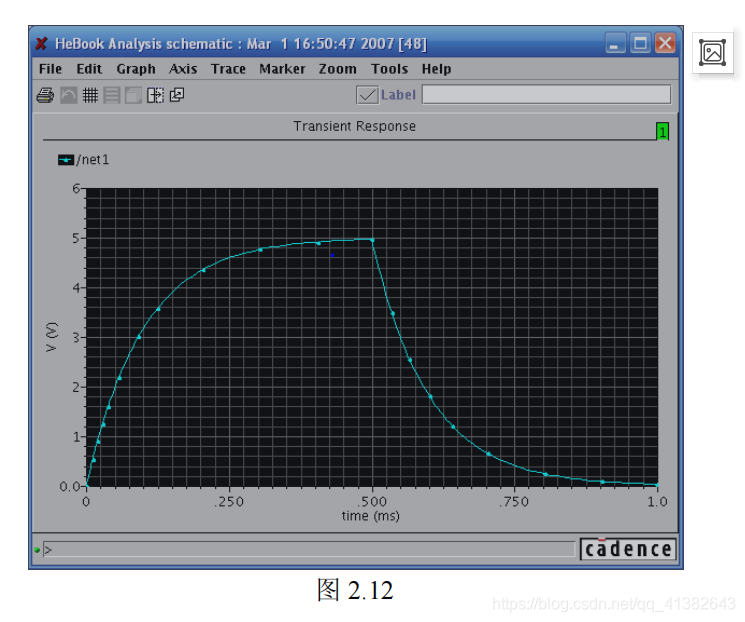Image resolution: width=745 pixels, height=622 pixels.
Task: Click the Label text input field
Action: click(x=546, y=95)
